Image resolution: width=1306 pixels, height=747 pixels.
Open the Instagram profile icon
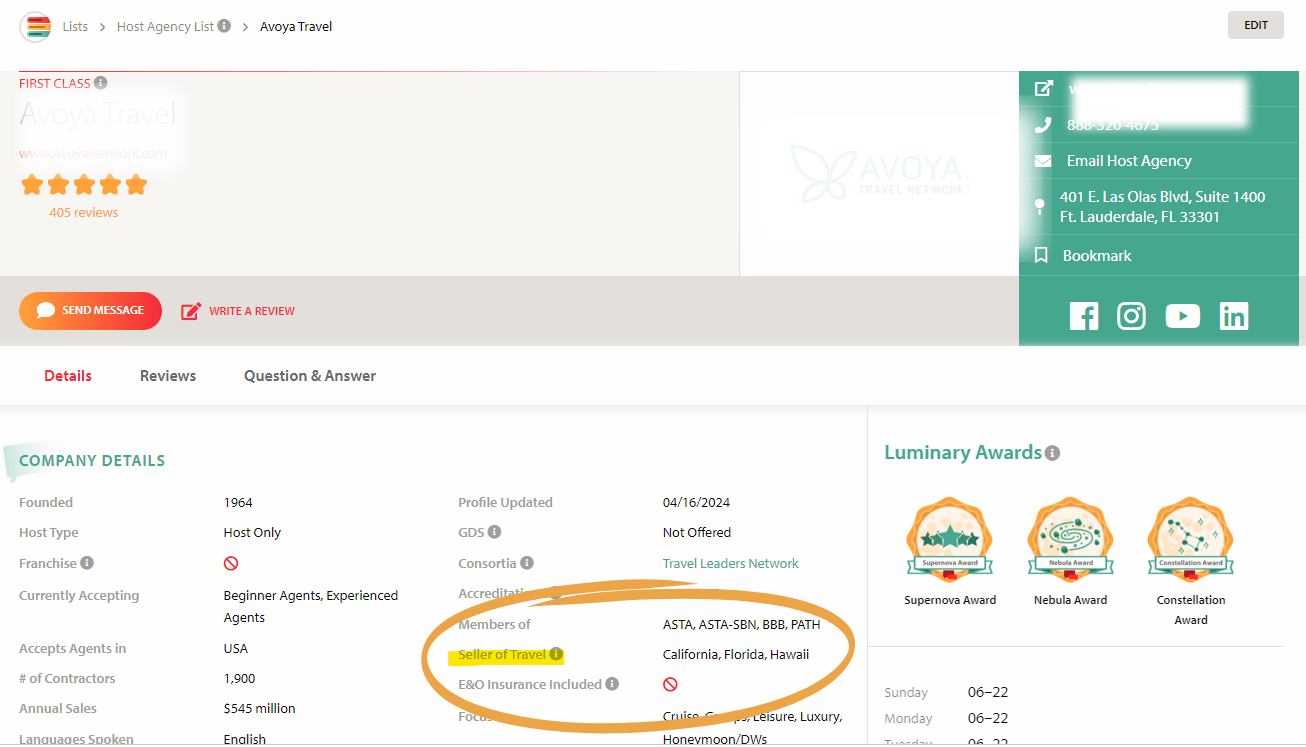1131,316
